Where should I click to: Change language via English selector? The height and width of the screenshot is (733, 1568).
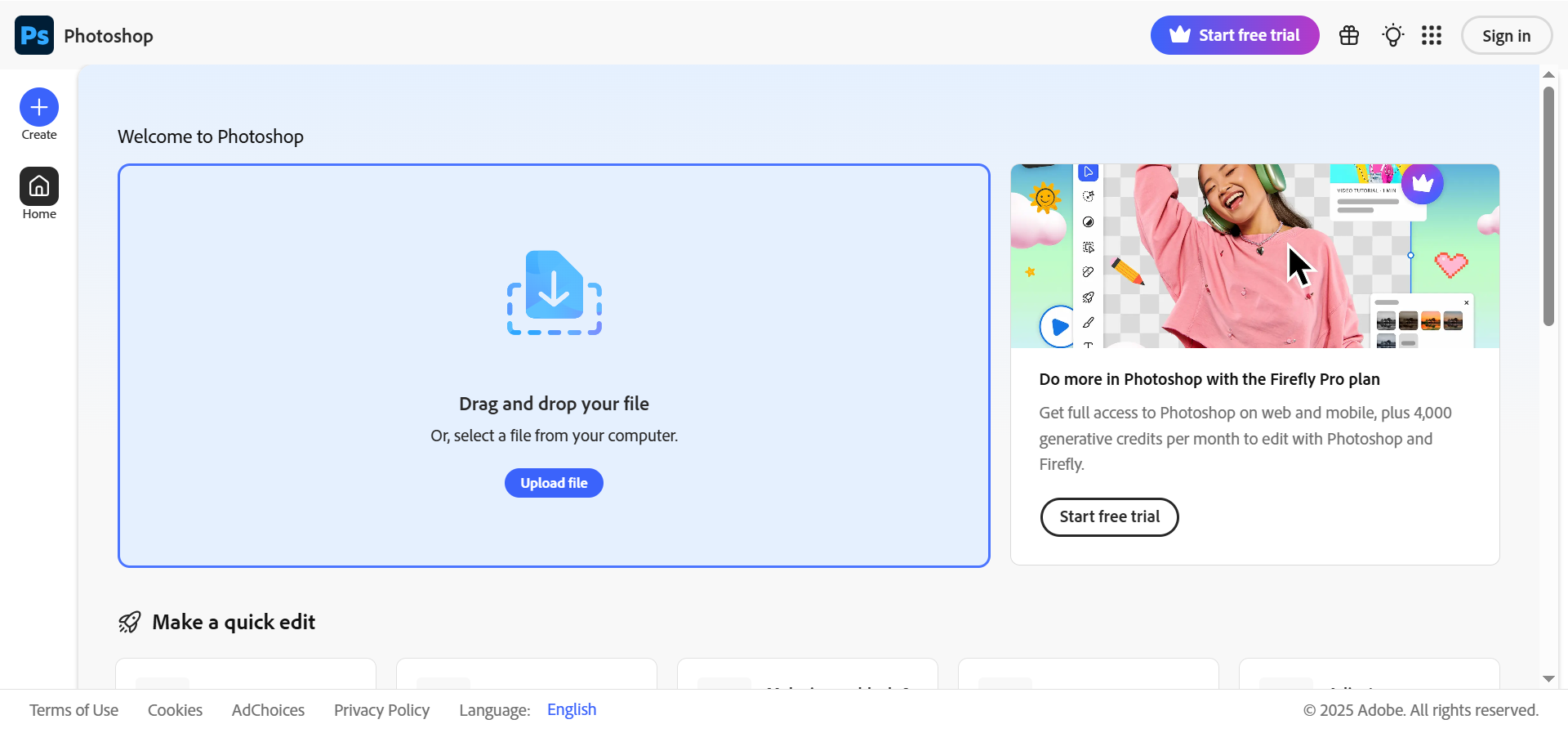(572, 709)
